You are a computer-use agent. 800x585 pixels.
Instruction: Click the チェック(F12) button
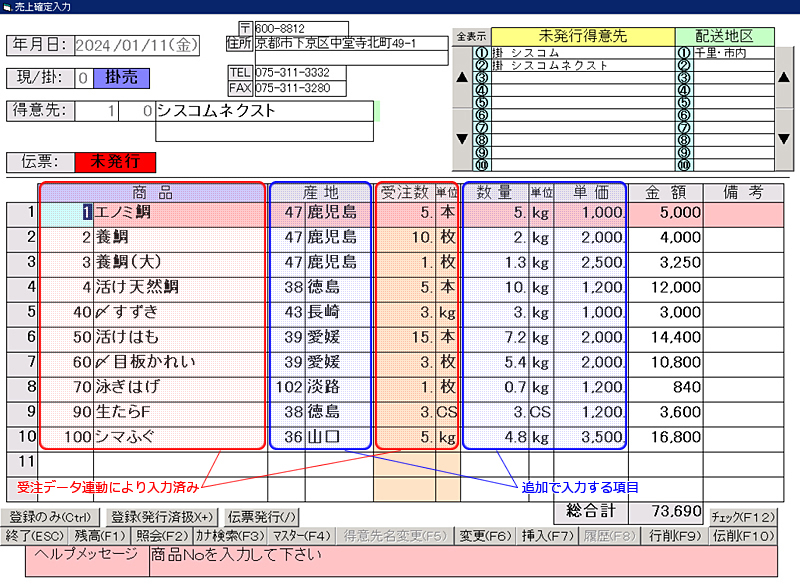click(742, 517)
